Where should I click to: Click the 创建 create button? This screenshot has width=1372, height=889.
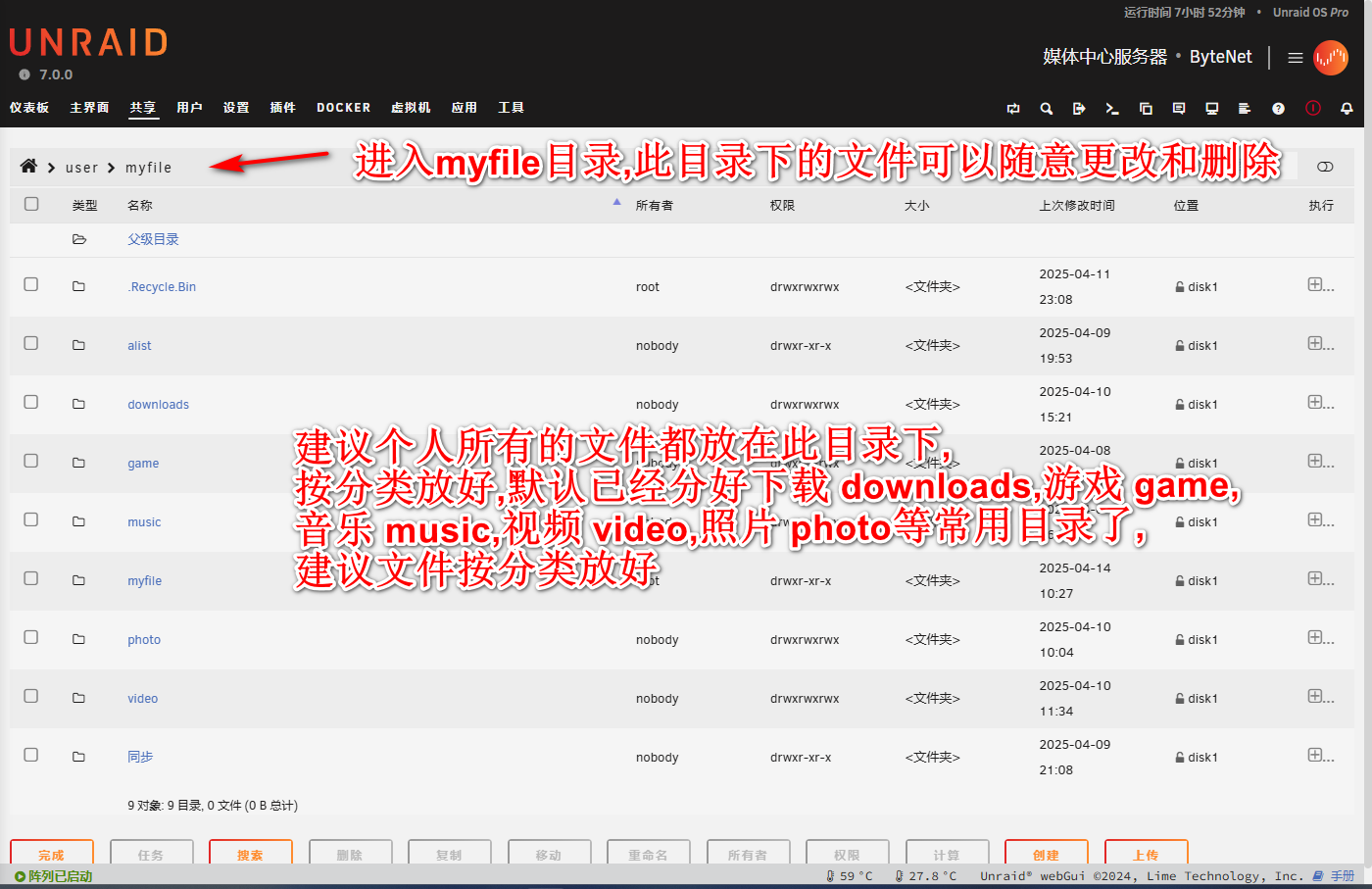pos(1046,855)
